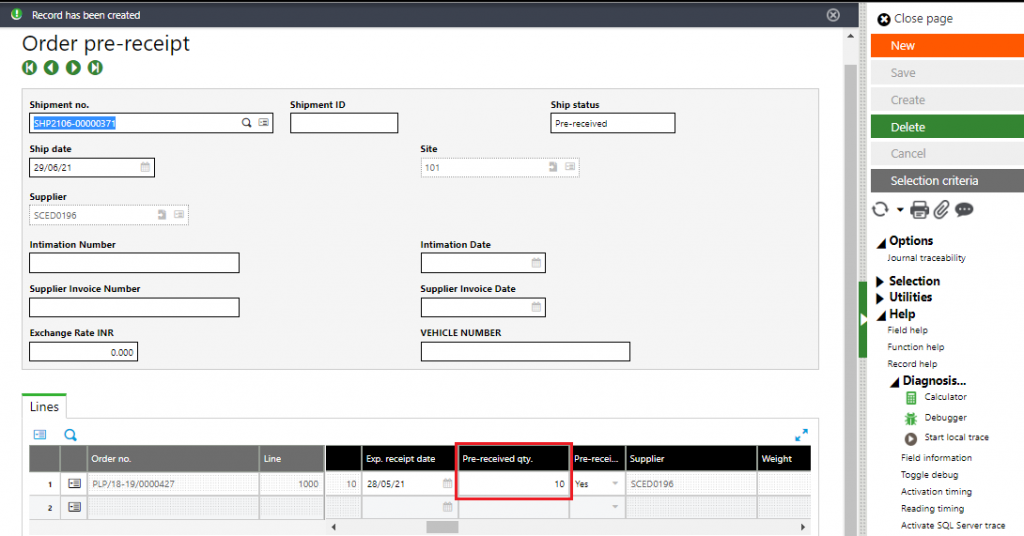
Task: Open Journal traceability option
Action: 926,258
